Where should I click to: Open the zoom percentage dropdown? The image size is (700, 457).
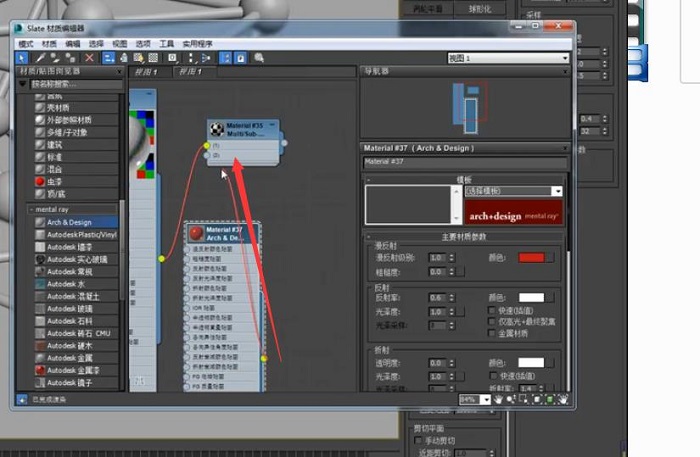coord(486,399)
